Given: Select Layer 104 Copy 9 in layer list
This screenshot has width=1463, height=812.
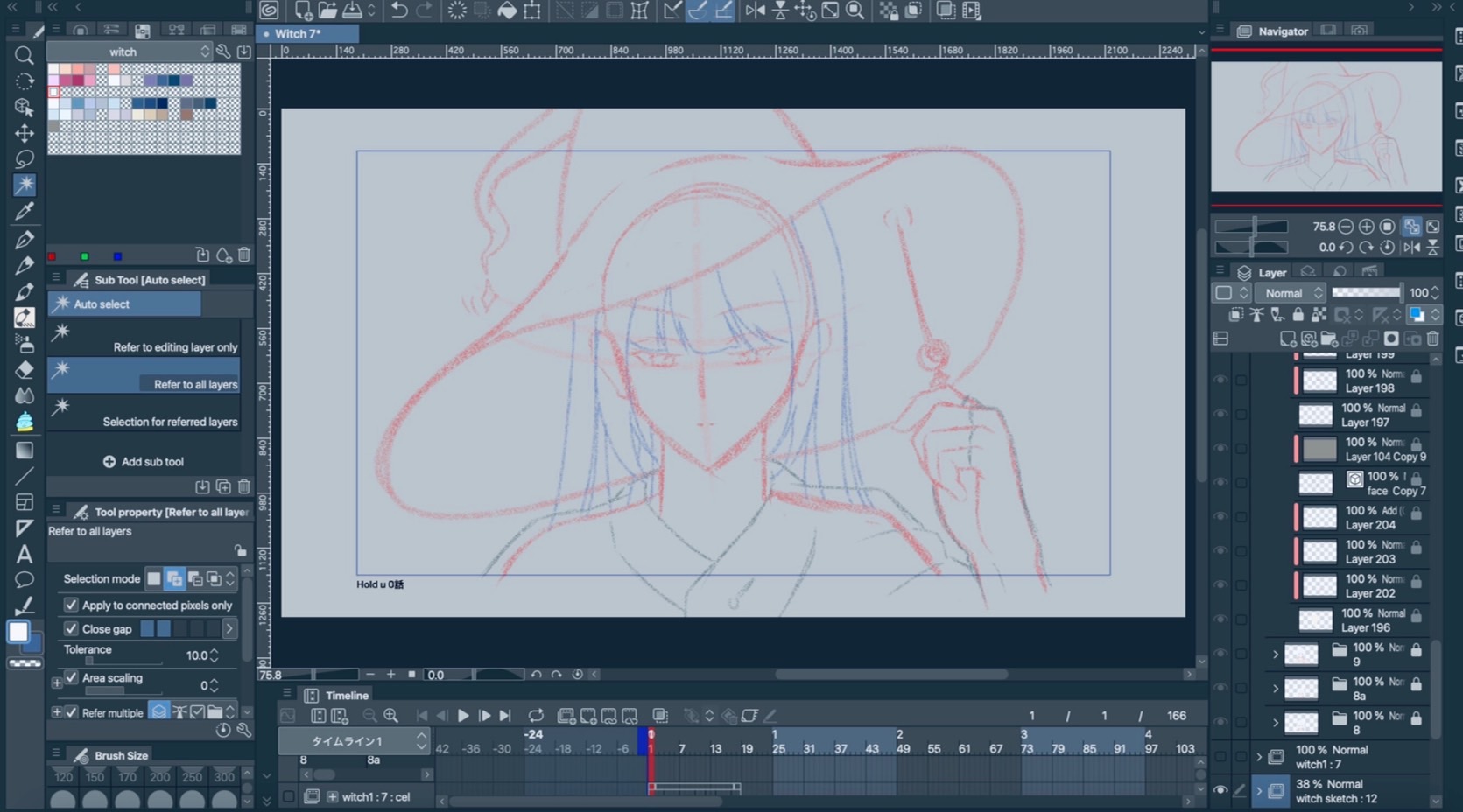Looking at the screenshot, I should [1362, 449].
